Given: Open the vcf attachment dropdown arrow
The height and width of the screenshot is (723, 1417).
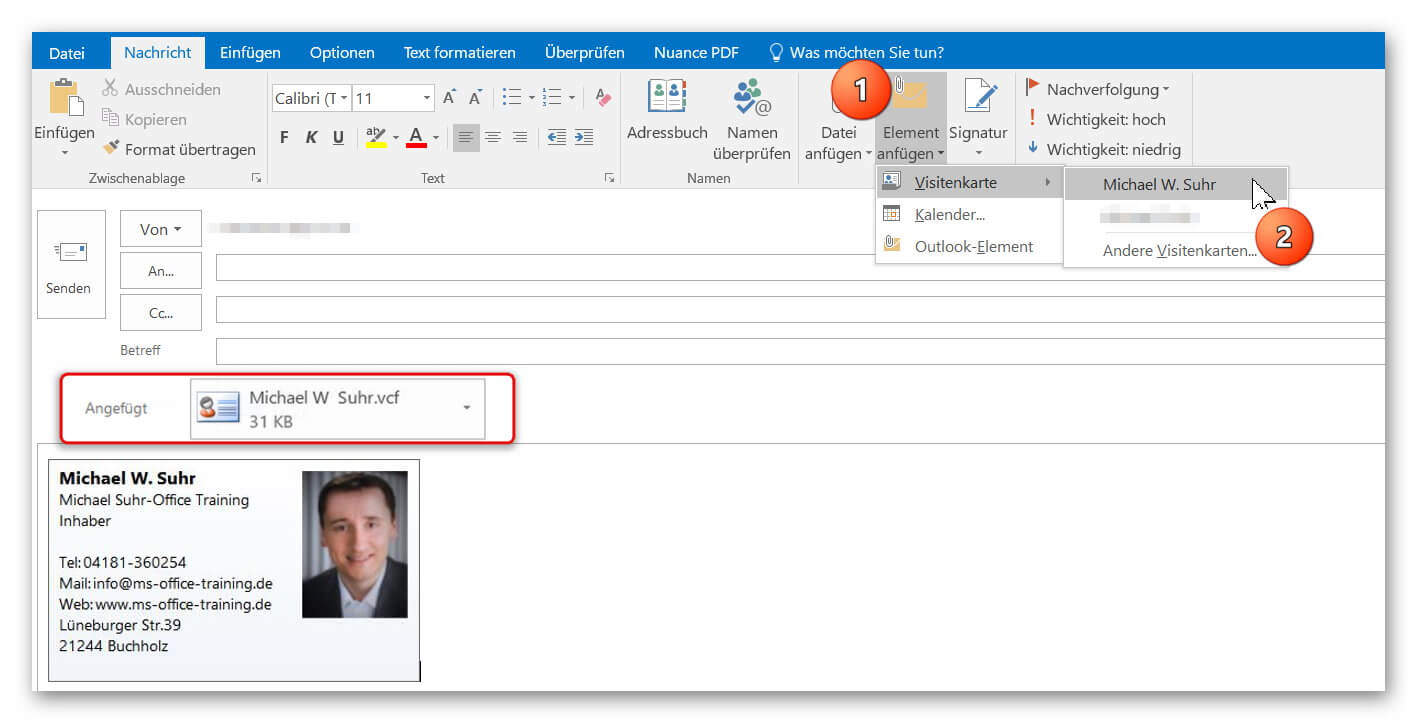Looking at the screenshot, I should pos(467,408).
